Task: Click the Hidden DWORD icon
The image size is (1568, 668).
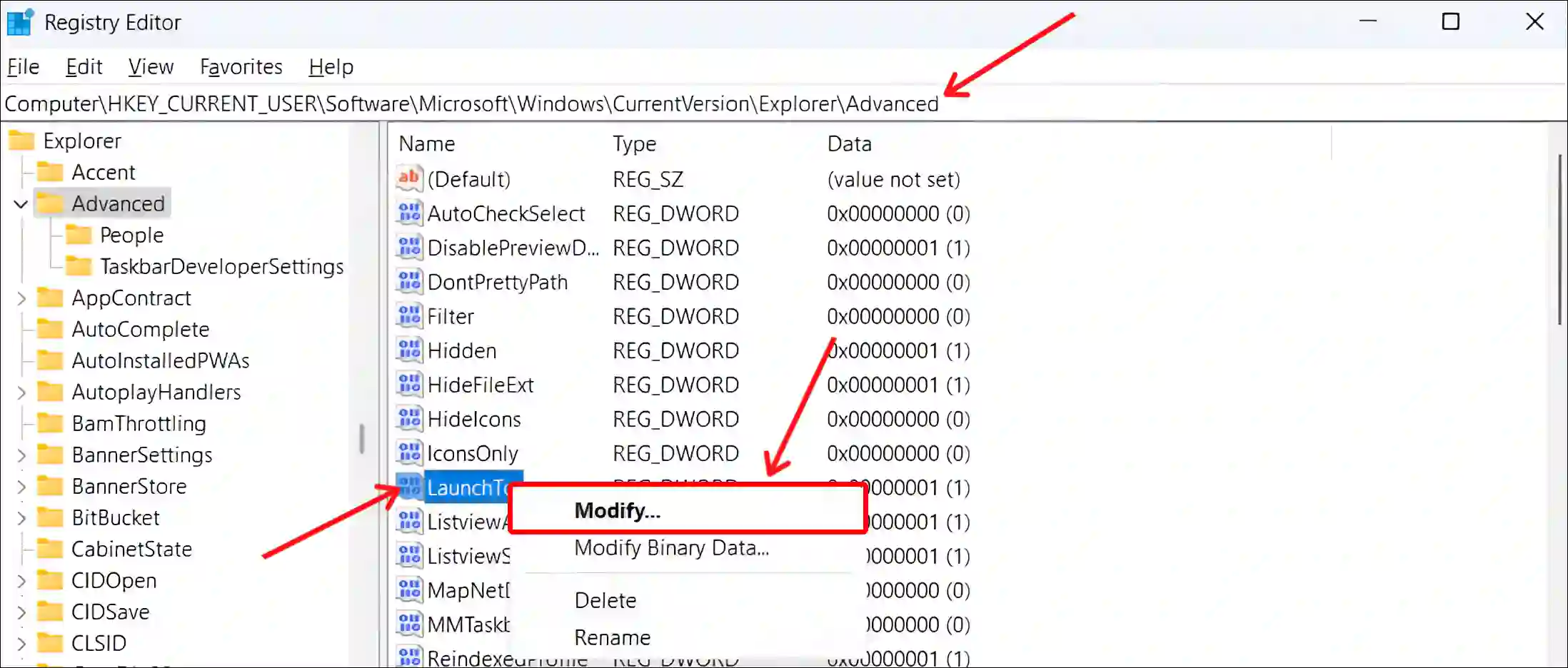Action: click(x=409, y=350)
